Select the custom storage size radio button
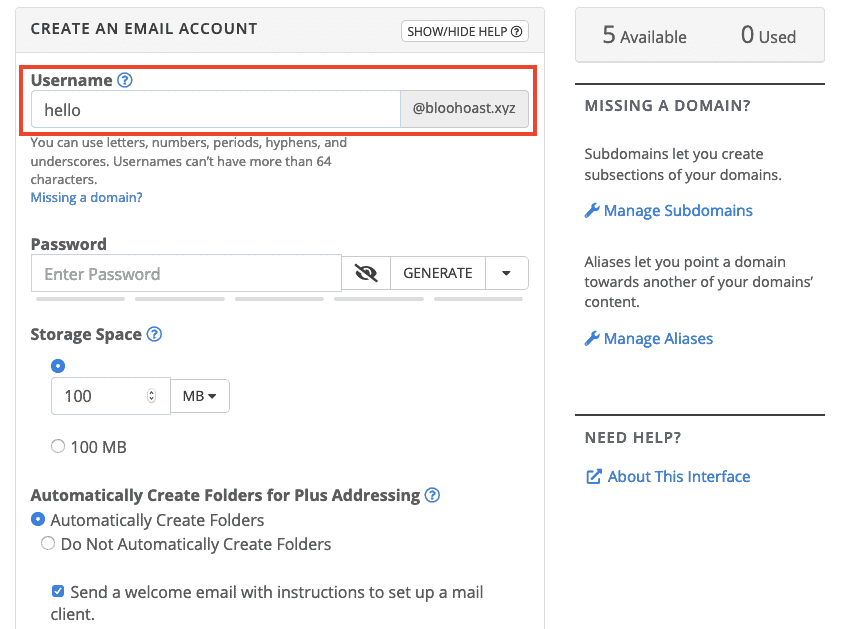The height and width of the screenshot is (629, 841). tap(58, 366)
